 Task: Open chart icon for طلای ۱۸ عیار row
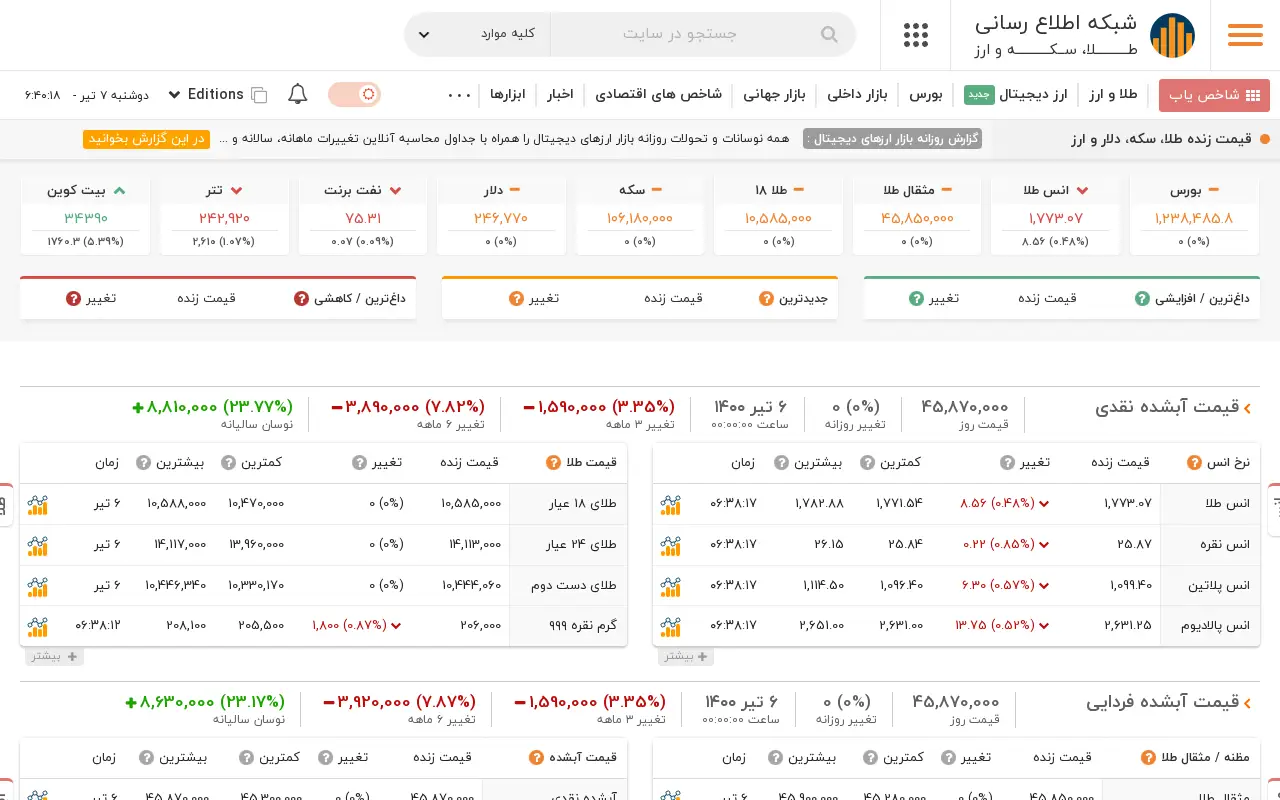click(37, 504)
